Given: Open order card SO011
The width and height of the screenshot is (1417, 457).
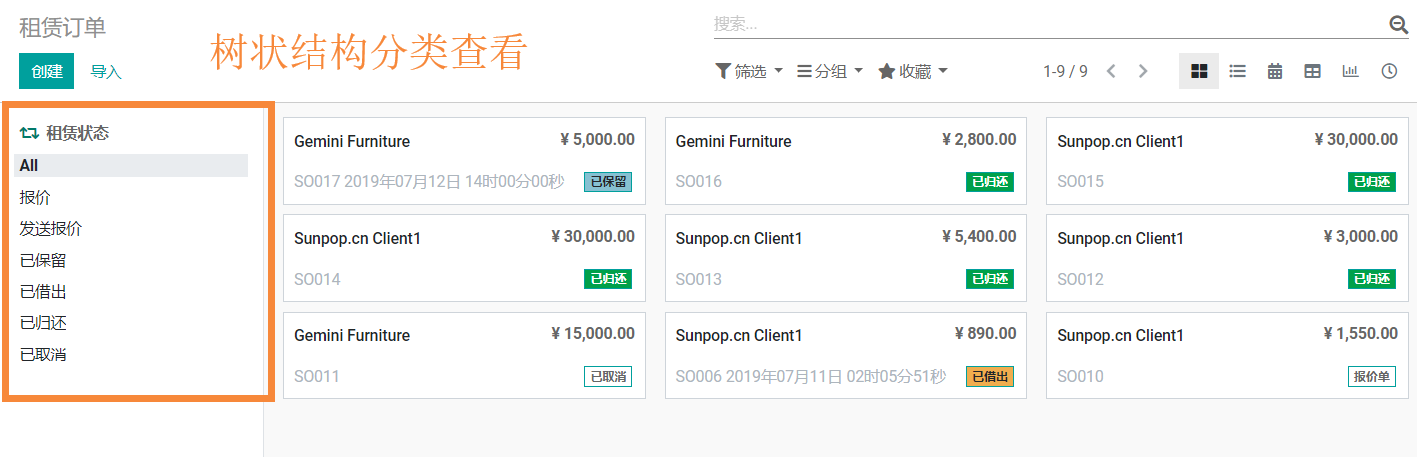Looking at the screenshot, I should [x=464, y=355].
